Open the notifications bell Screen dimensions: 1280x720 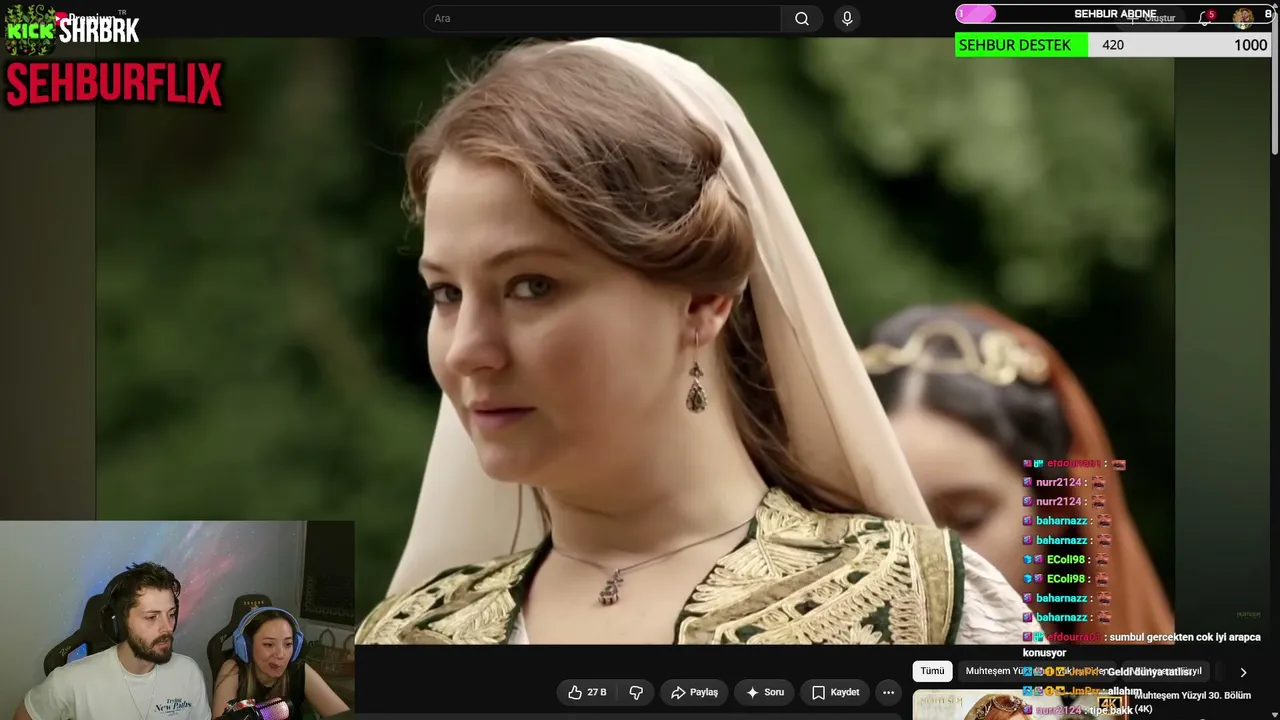pos(1206,18)
